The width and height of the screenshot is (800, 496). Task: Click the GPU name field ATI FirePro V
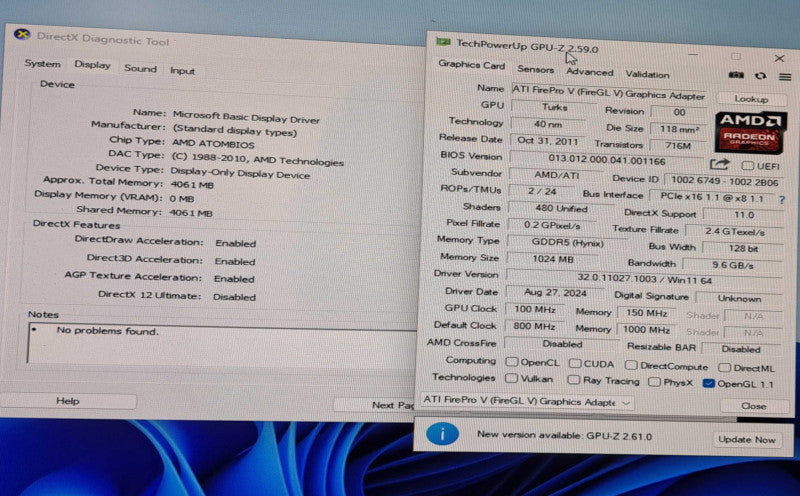(608, 93)
